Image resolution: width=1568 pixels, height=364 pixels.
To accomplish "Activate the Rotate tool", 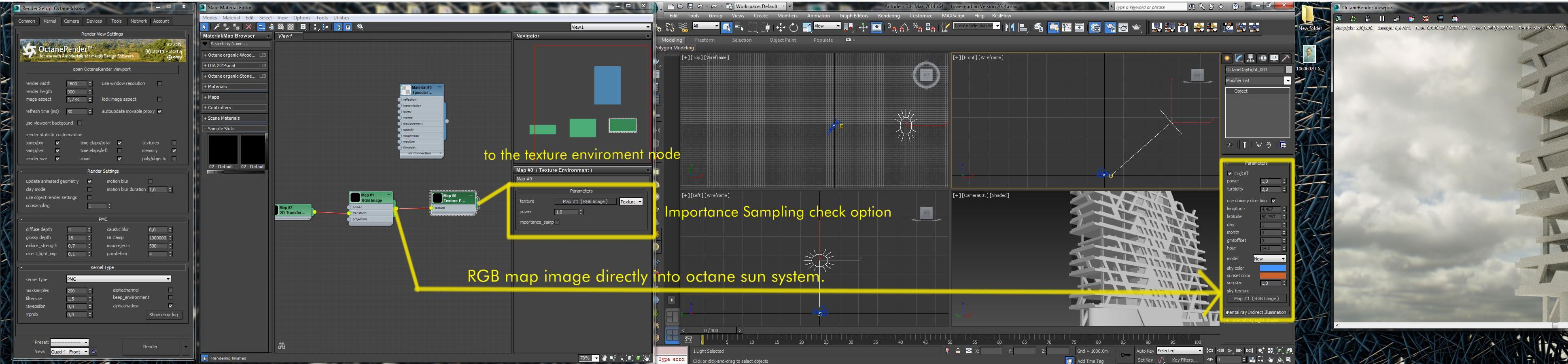I will (x=794, y=28).
